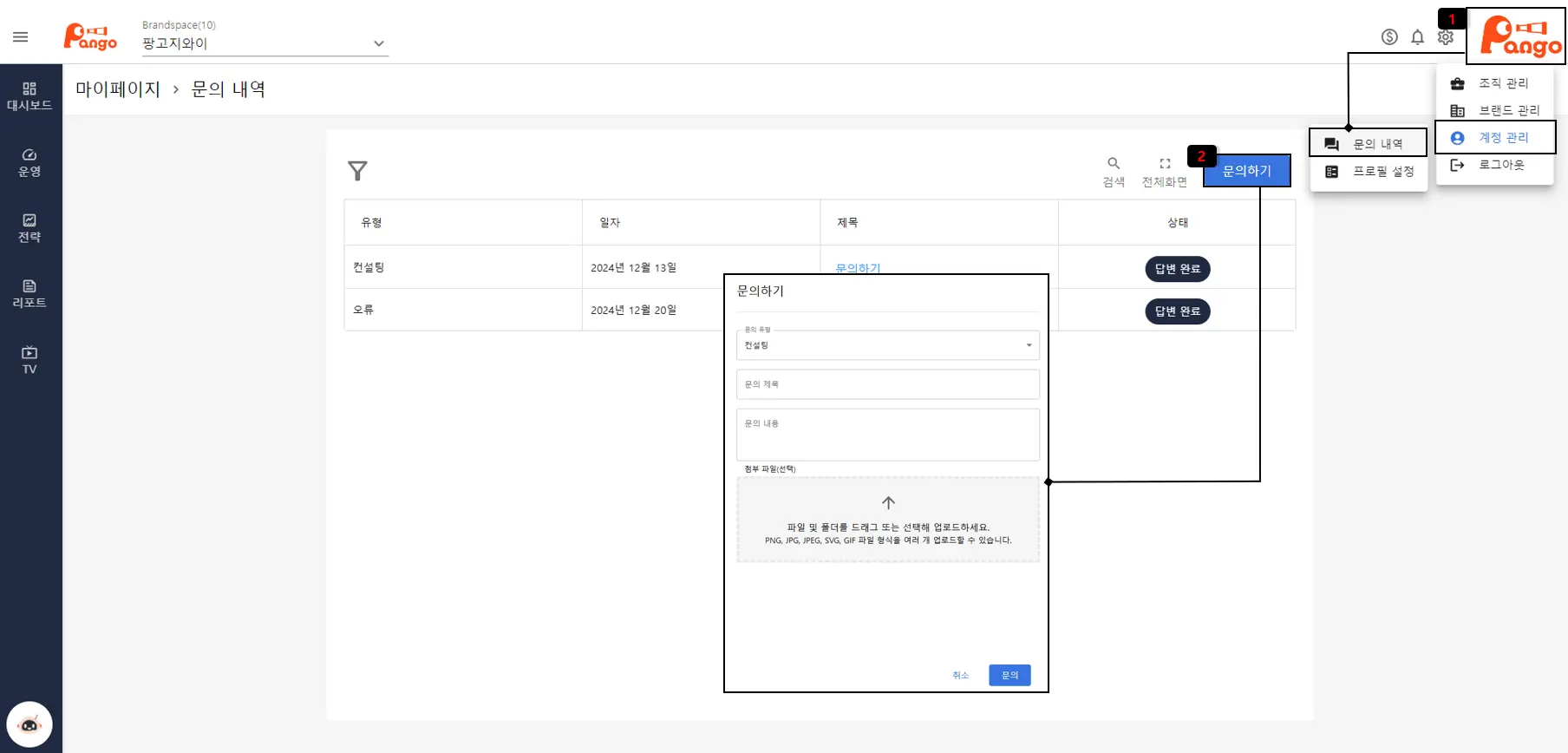Open the hamburger navigation menu
The height and width of the screenshot is (753, 1568).
tap(21, 36)
